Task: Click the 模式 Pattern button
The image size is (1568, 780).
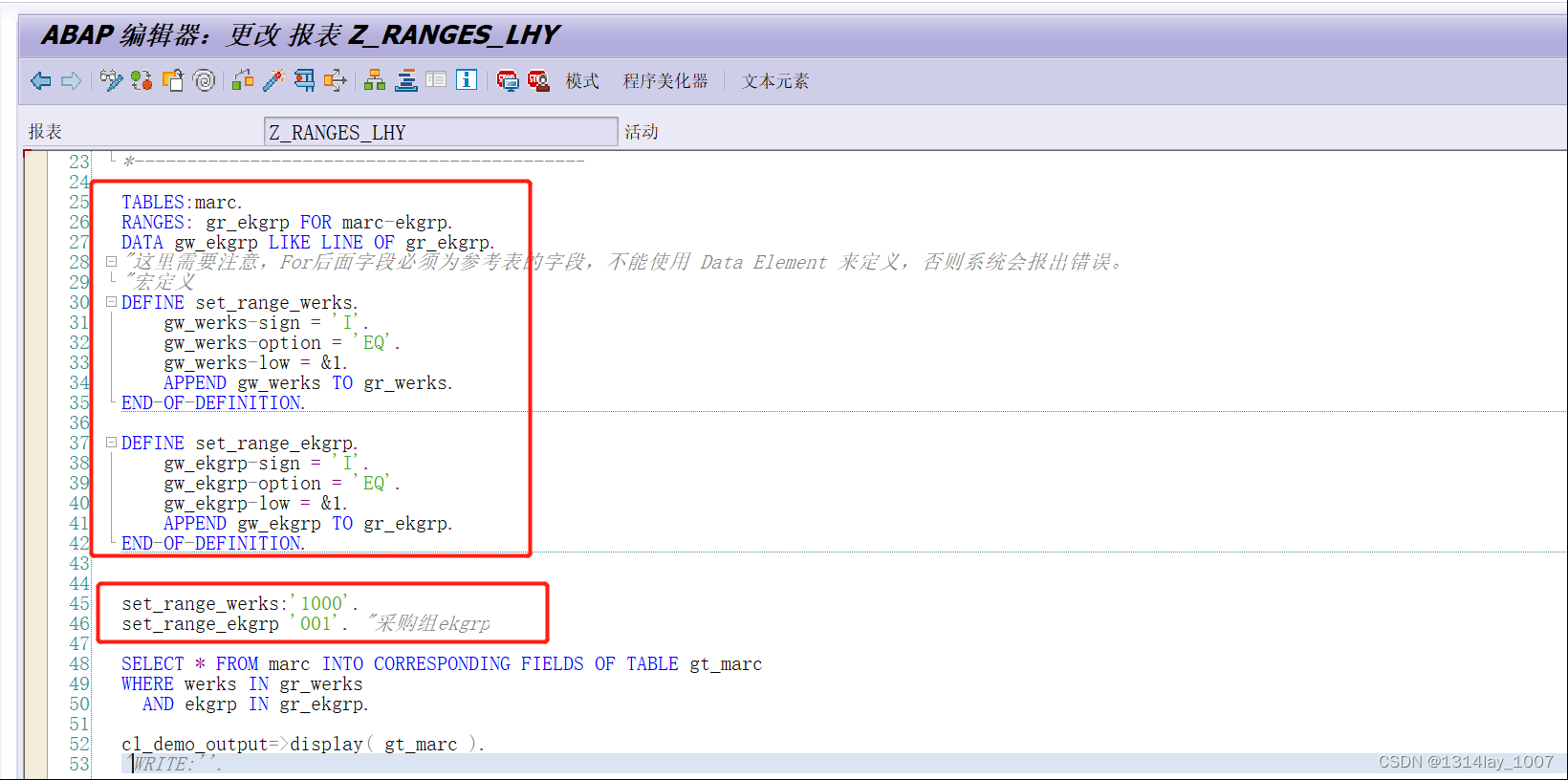Action: [x=582, y=81]
